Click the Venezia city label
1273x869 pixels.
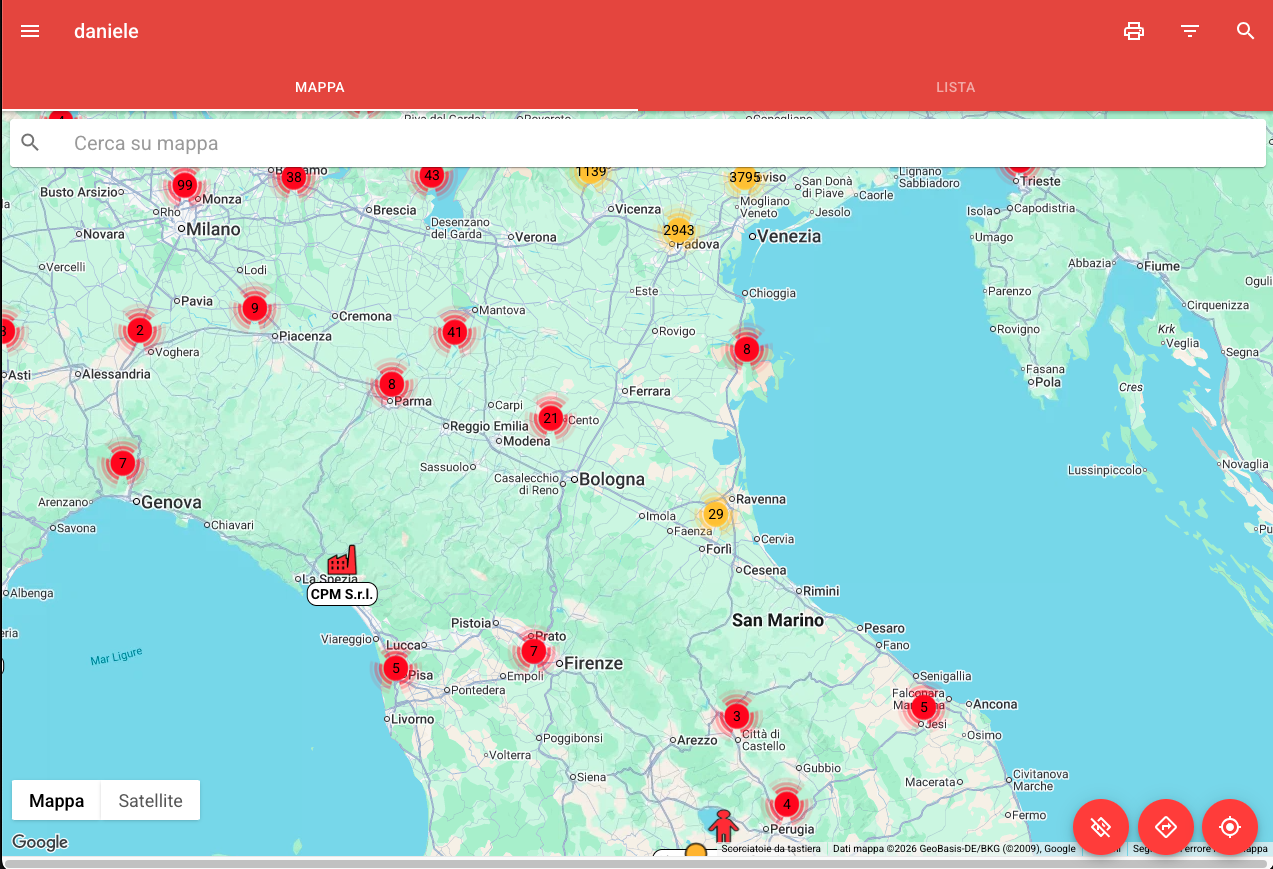click(x=789, y=236)
